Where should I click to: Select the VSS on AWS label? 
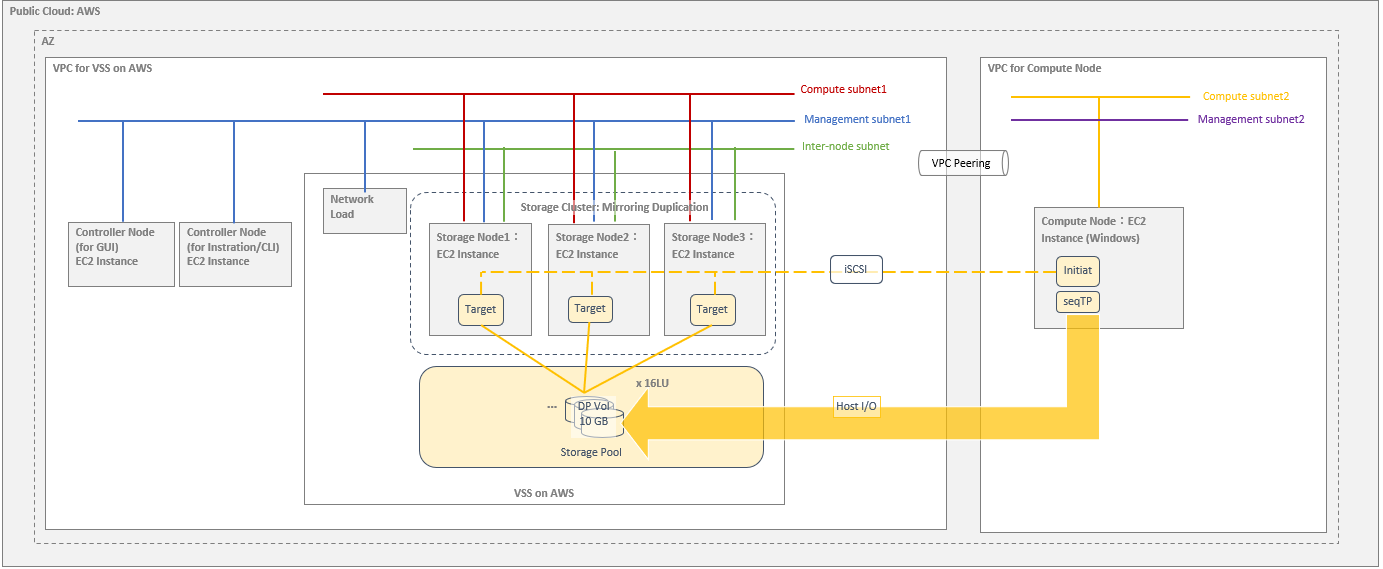tap(544, 493)
